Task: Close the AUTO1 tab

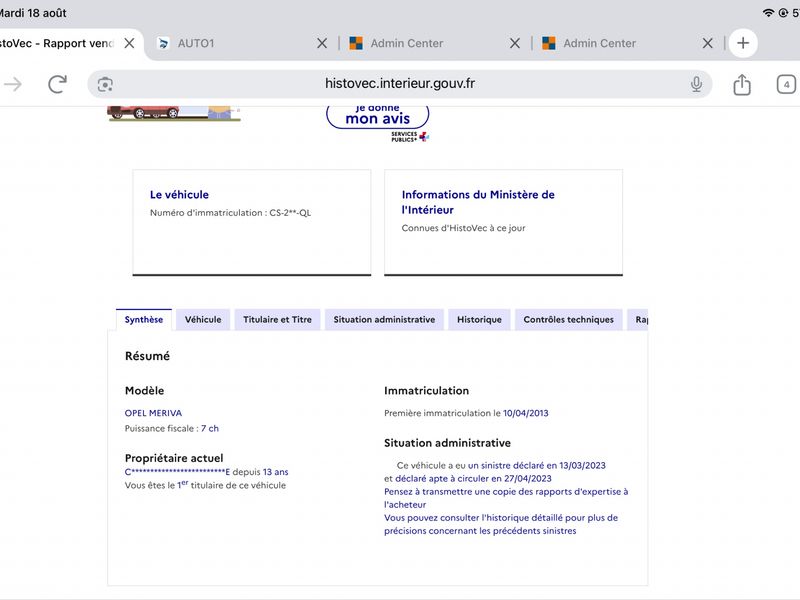Action: [322, 43]
